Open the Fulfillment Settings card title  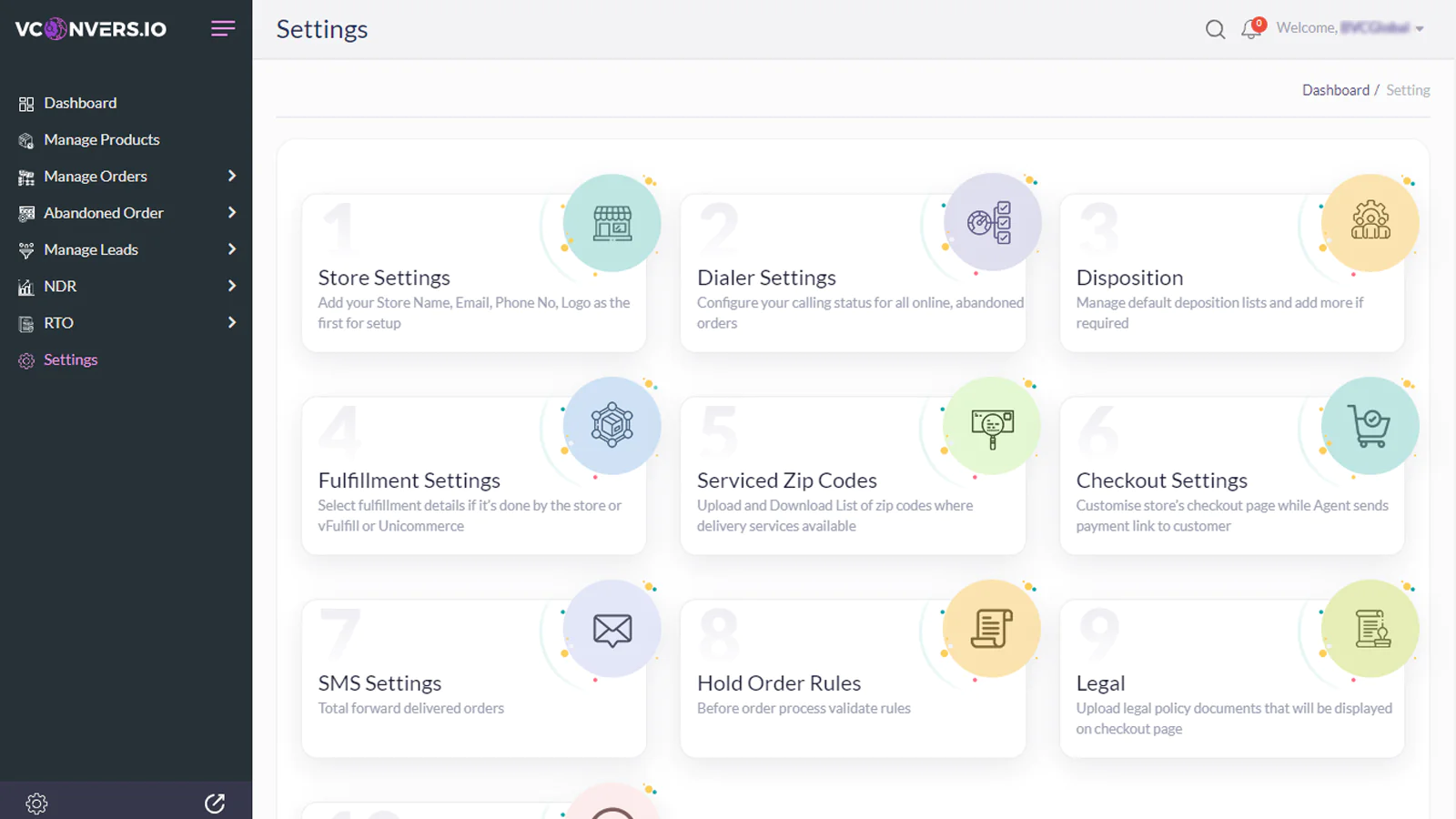point(409,480)
